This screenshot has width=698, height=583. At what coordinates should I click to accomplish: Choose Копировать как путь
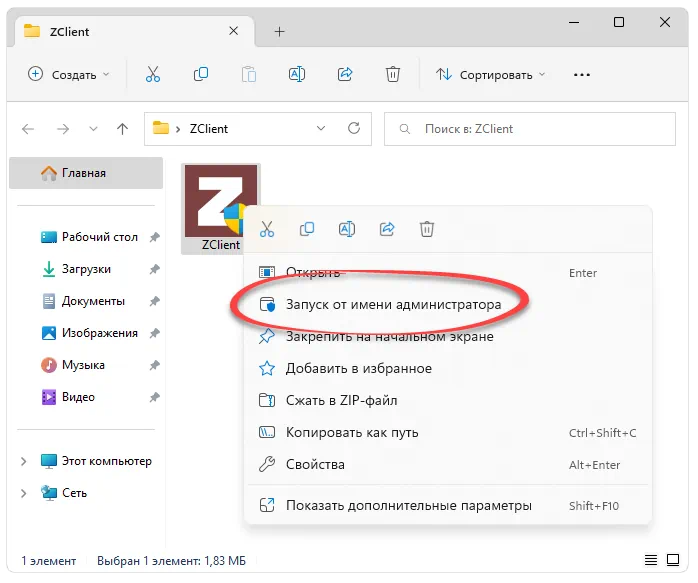coord(448,433)
